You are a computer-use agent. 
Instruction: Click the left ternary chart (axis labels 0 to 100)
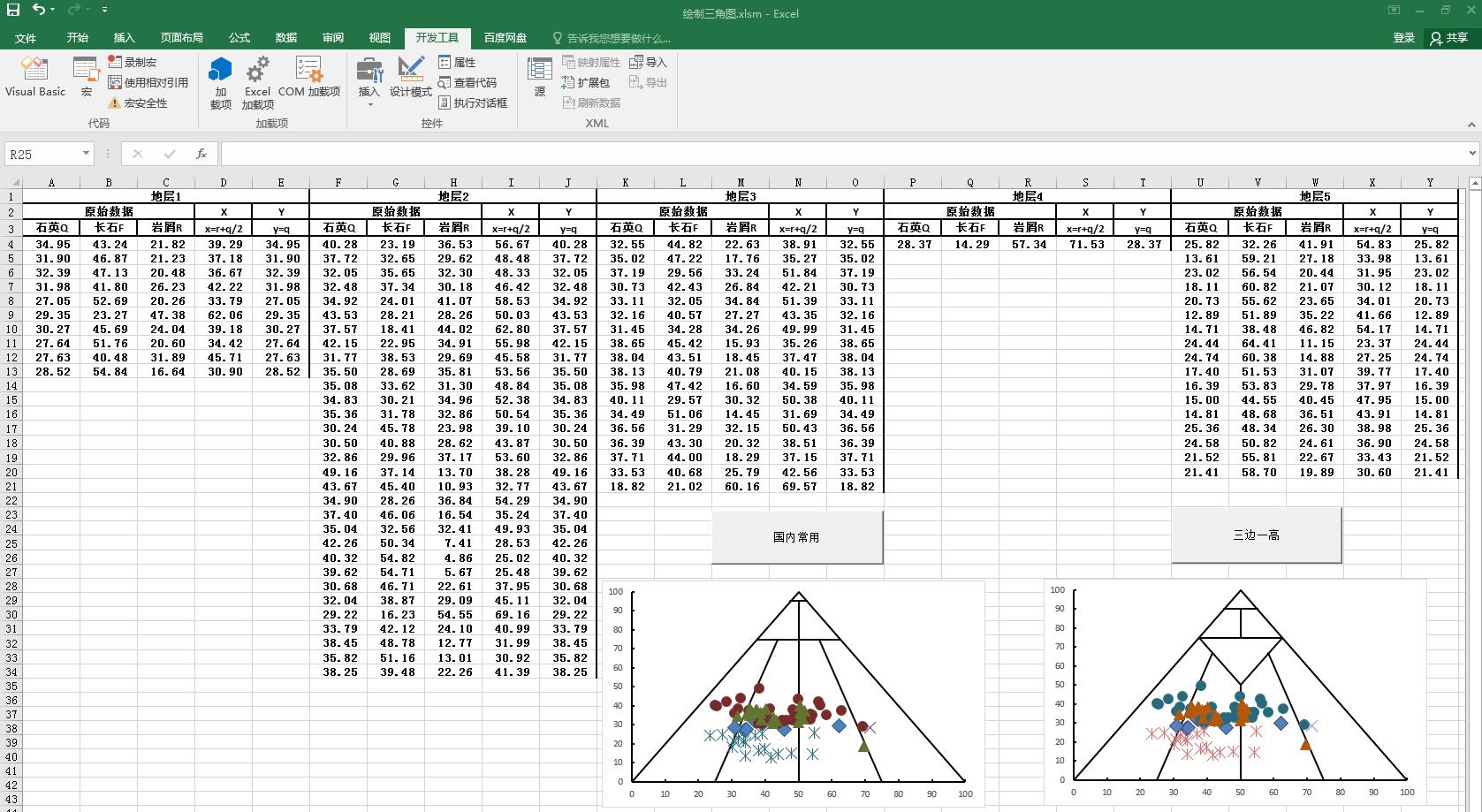(794, 694)
